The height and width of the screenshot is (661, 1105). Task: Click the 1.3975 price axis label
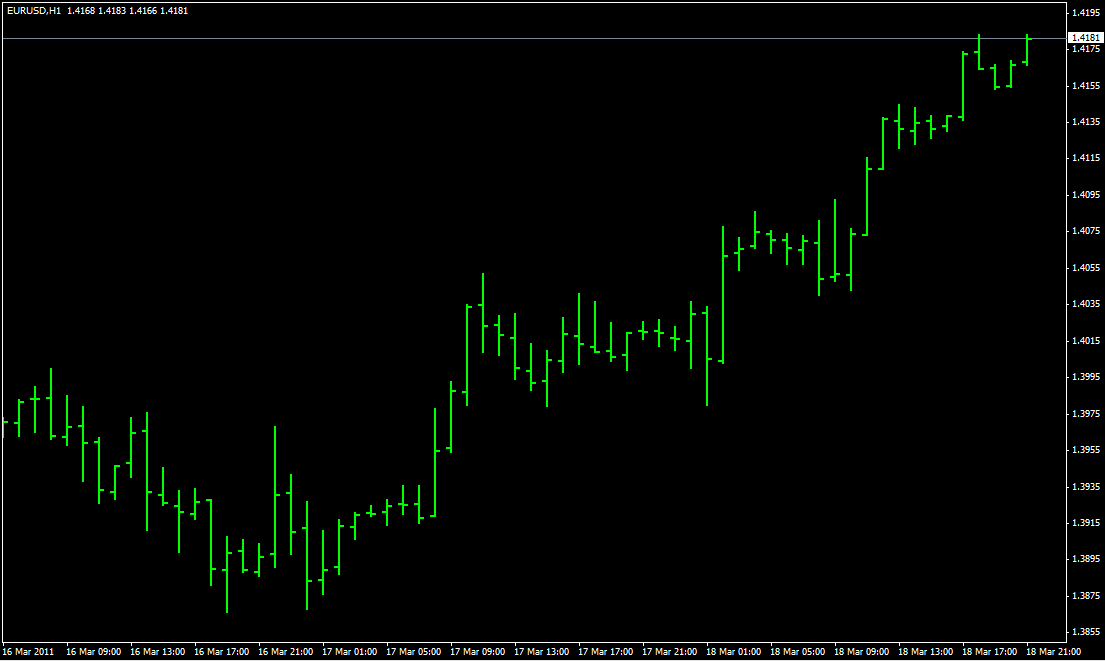click(1085, 414)
